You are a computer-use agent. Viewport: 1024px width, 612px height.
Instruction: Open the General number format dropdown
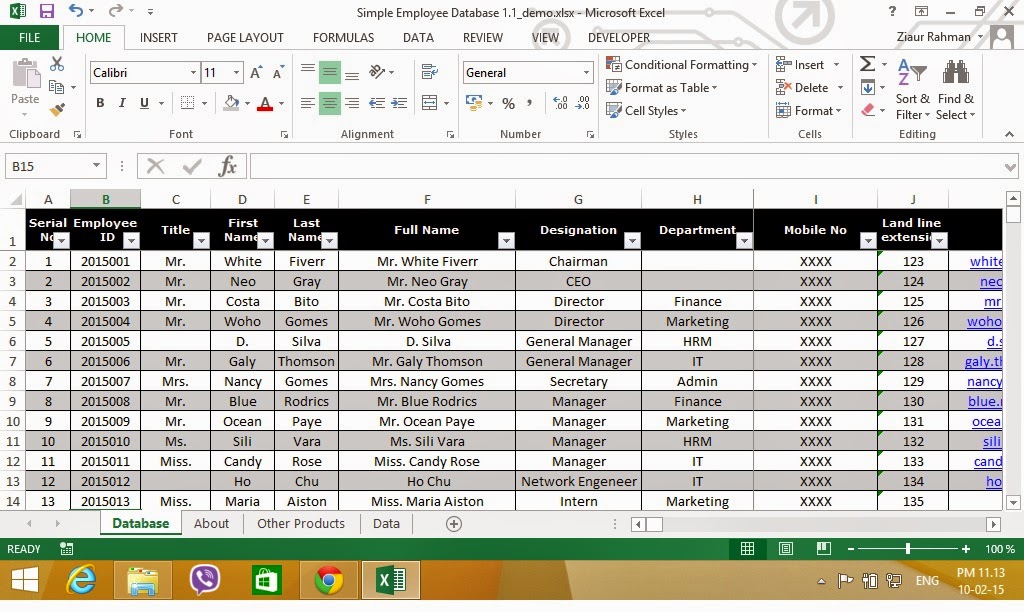click(587, 73)
